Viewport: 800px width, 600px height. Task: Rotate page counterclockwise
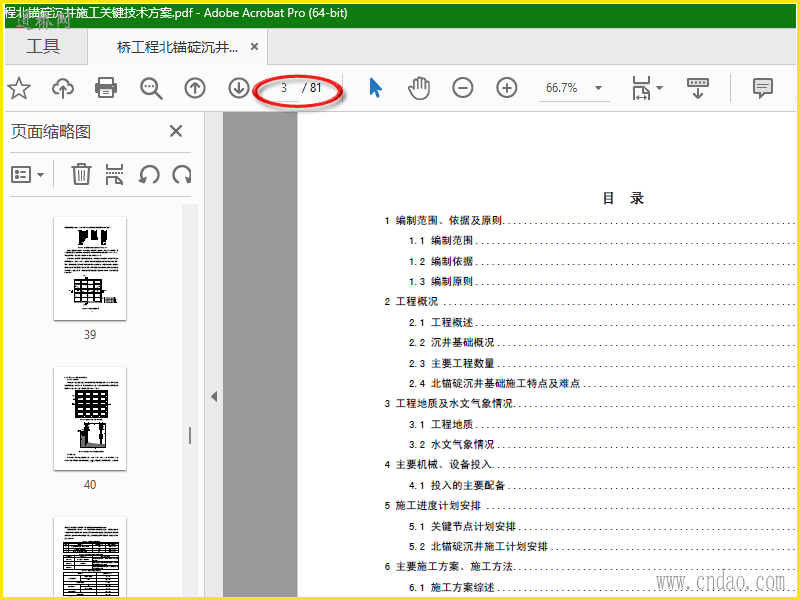[x=149, y=174]
